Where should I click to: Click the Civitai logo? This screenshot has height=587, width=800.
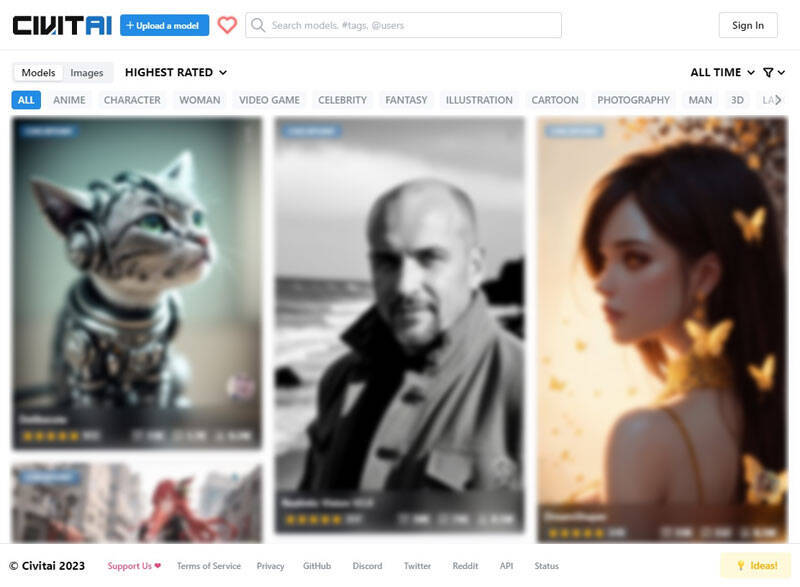[x=62, y=25]
